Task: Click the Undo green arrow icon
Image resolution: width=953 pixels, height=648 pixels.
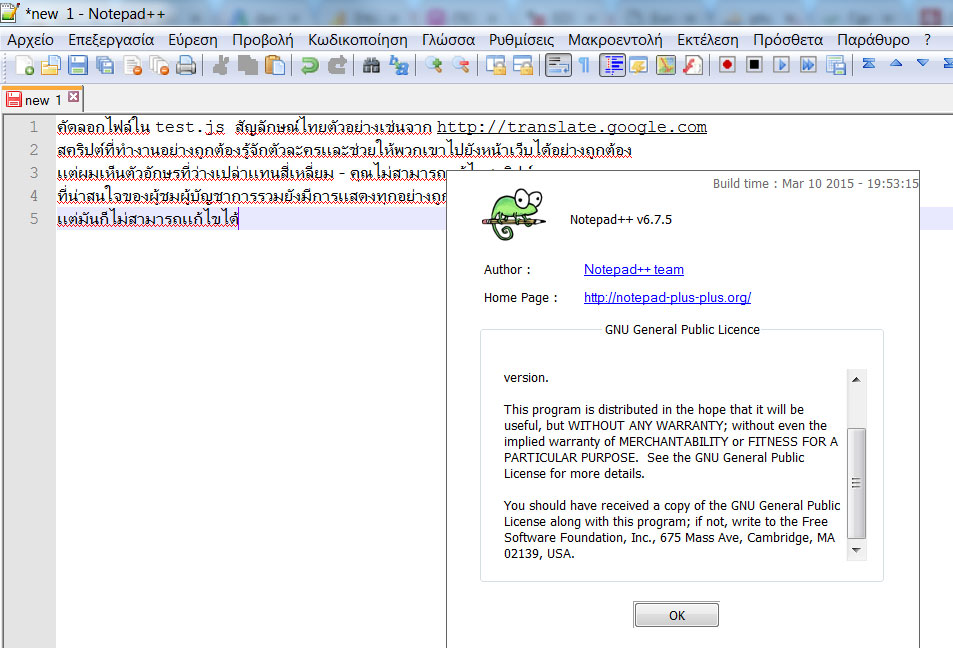Action: point(310,65)
